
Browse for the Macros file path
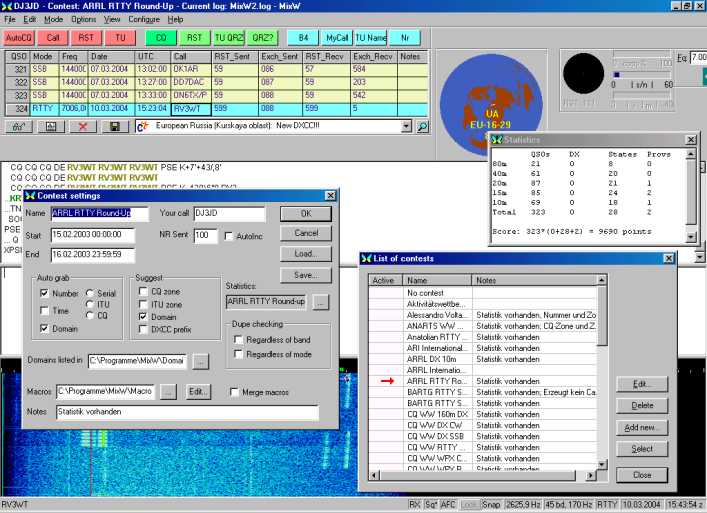tap(168, 392)
